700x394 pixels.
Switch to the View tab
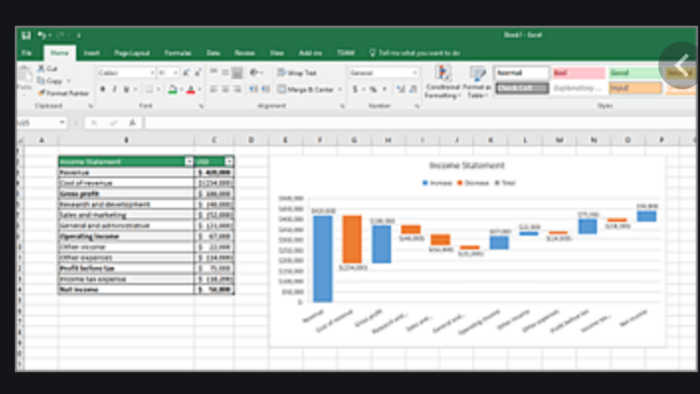point(277,53)
